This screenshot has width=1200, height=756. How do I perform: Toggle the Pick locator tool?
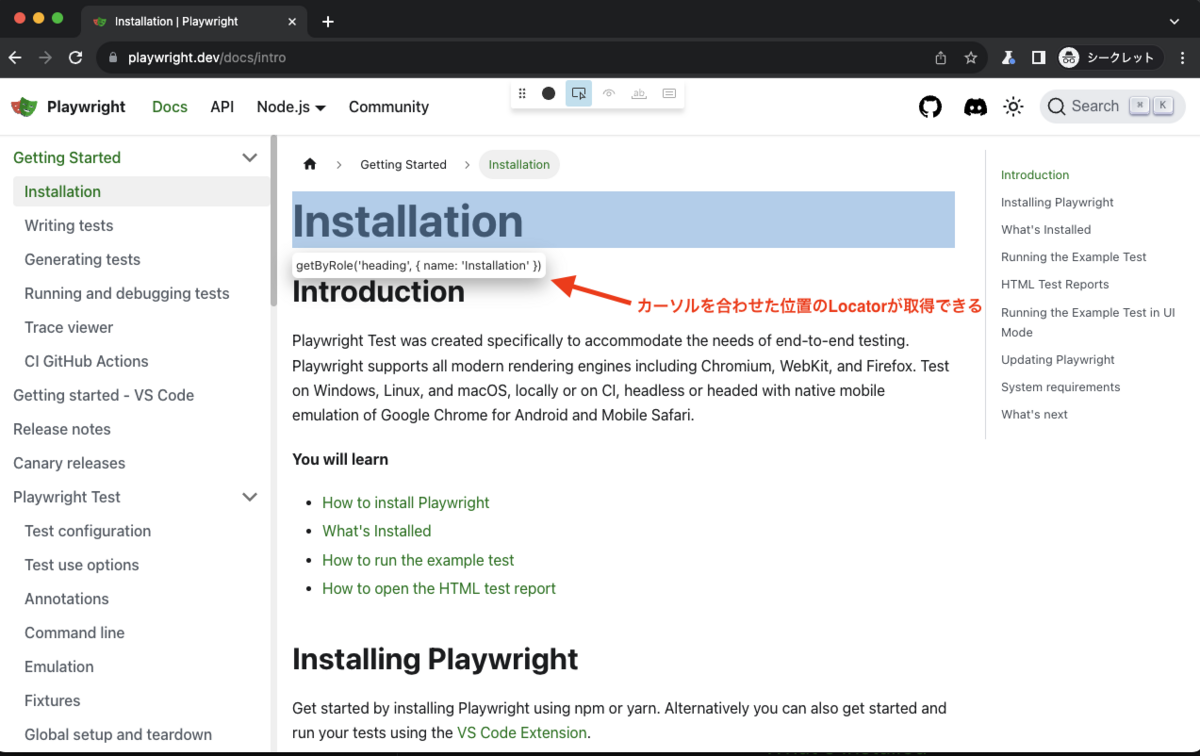click(579, 93)
